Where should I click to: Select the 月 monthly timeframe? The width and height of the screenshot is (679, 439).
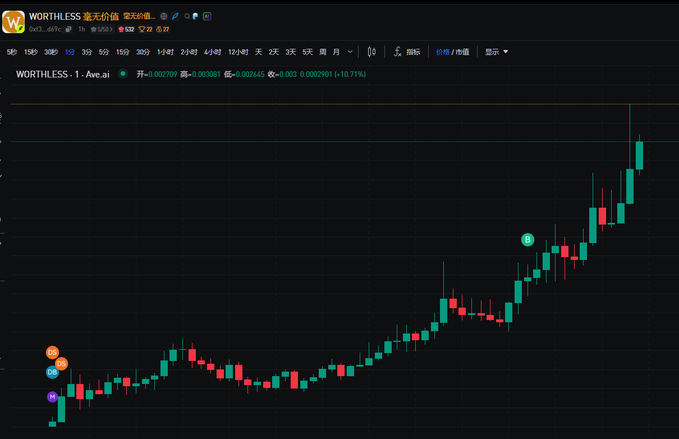(x=336, y=52)
